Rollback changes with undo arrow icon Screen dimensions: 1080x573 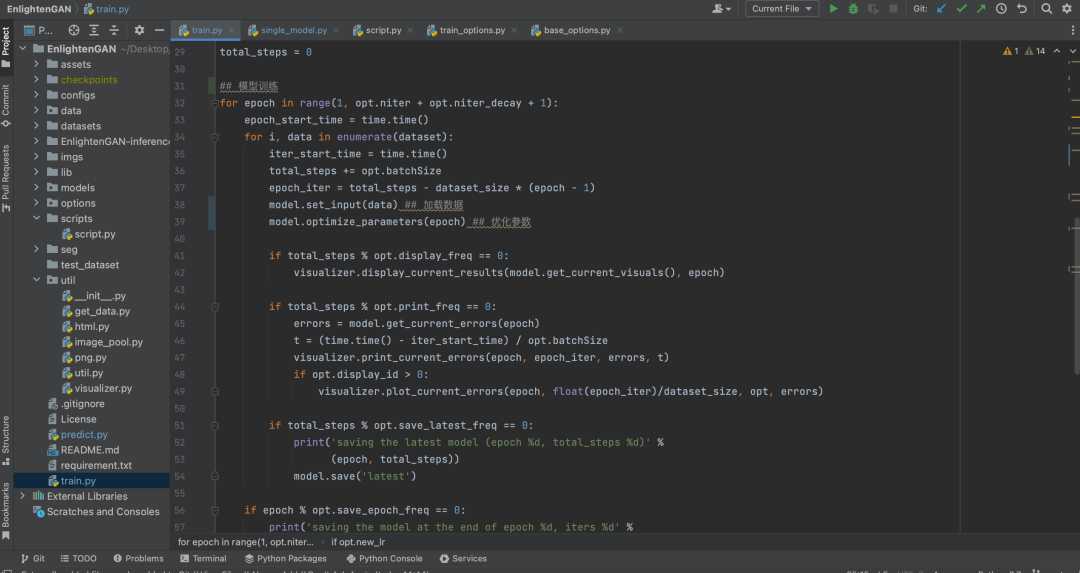coord(1022,9)
